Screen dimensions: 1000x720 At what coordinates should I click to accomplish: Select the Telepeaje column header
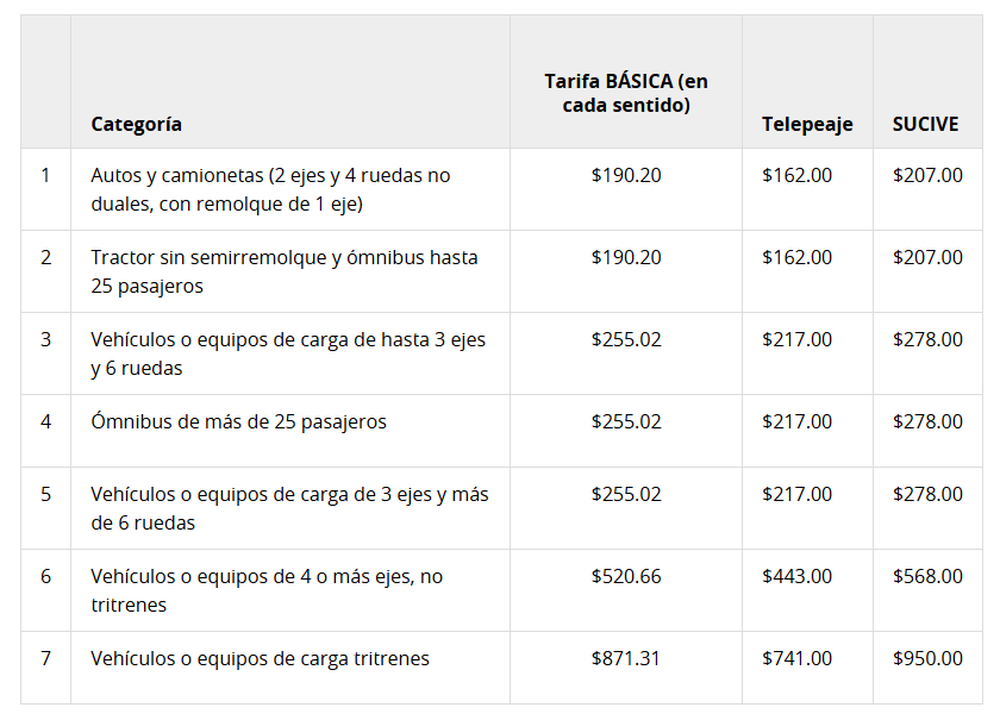(x=807, y=124)
